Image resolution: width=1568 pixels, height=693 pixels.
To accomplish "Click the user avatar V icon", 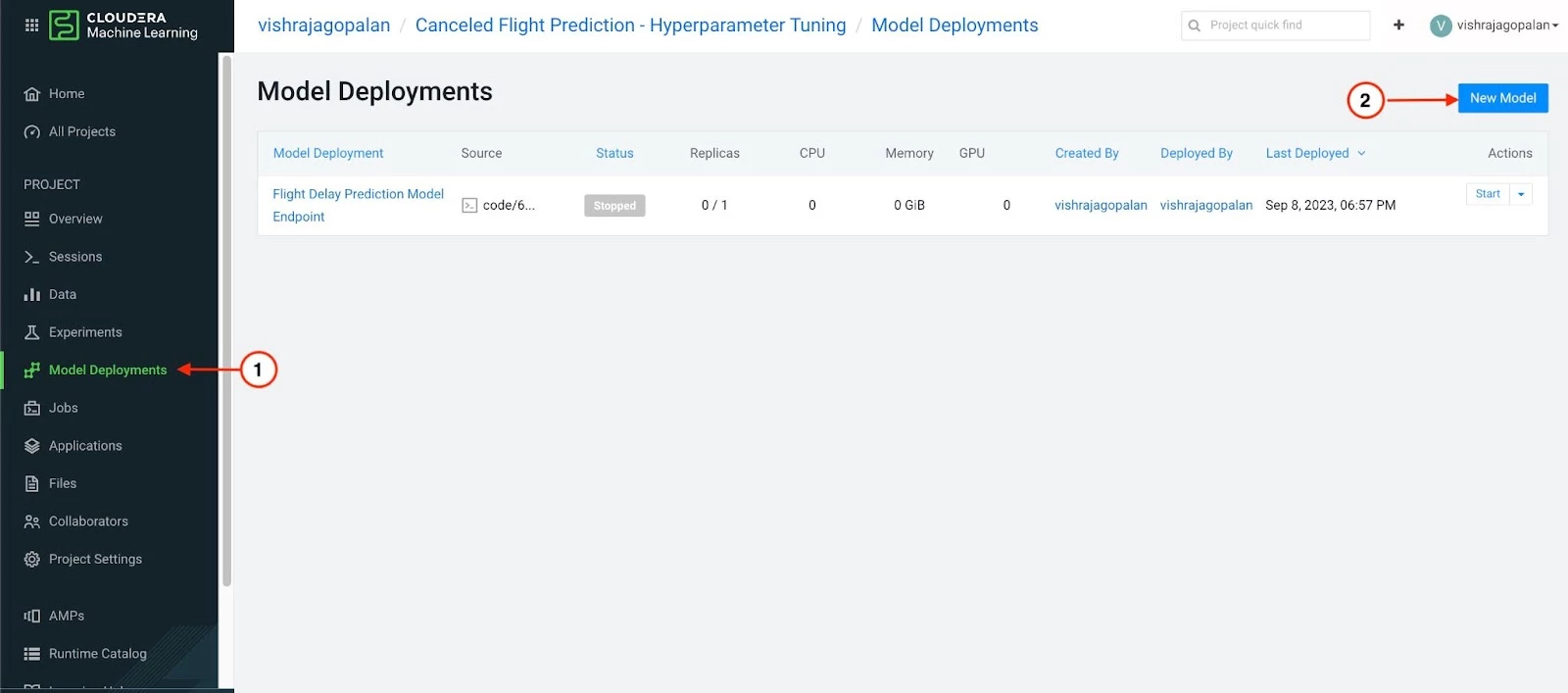I will point(1441,25).
